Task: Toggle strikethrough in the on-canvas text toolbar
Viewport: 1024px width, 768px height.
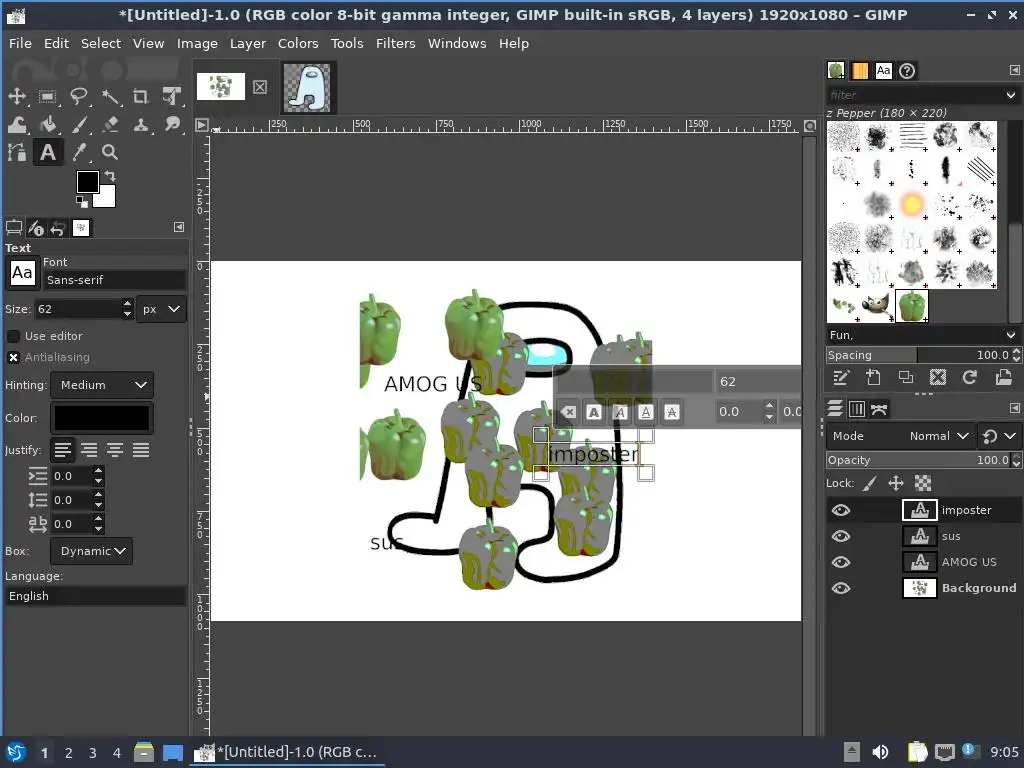Action: (x=671, y=412)
